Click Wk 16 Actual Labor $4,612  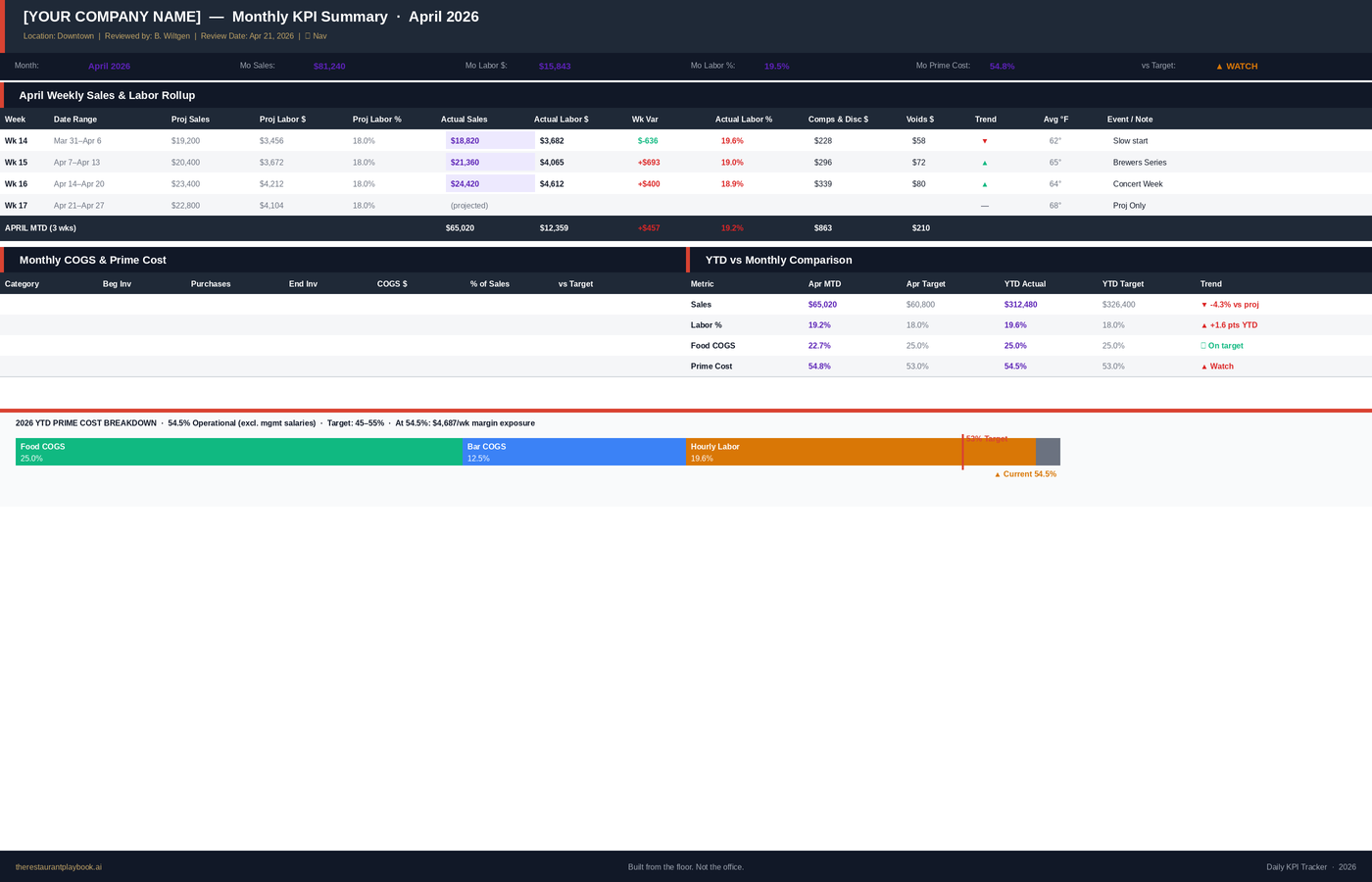(552, 184)
